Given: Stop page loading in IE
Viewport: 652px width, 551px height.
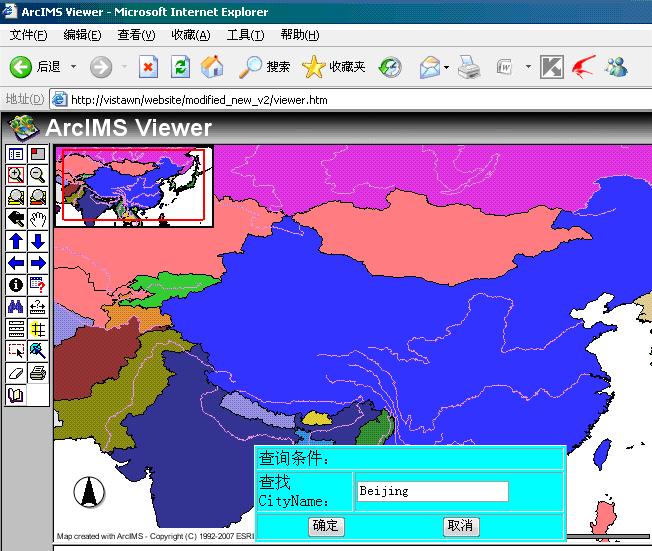Looking at the screenshot, I should tap(148, 67).
